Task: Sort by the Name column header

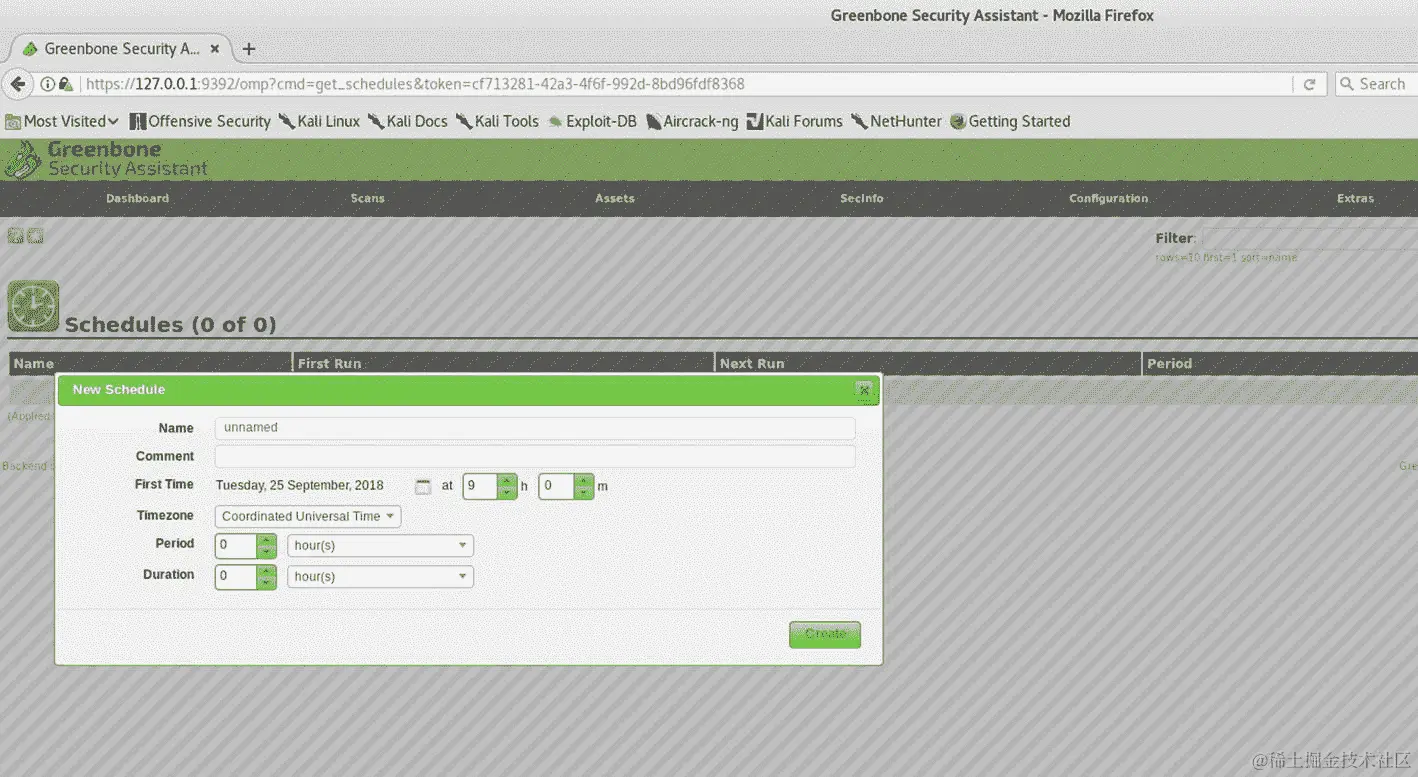Action: click(33, 364)
